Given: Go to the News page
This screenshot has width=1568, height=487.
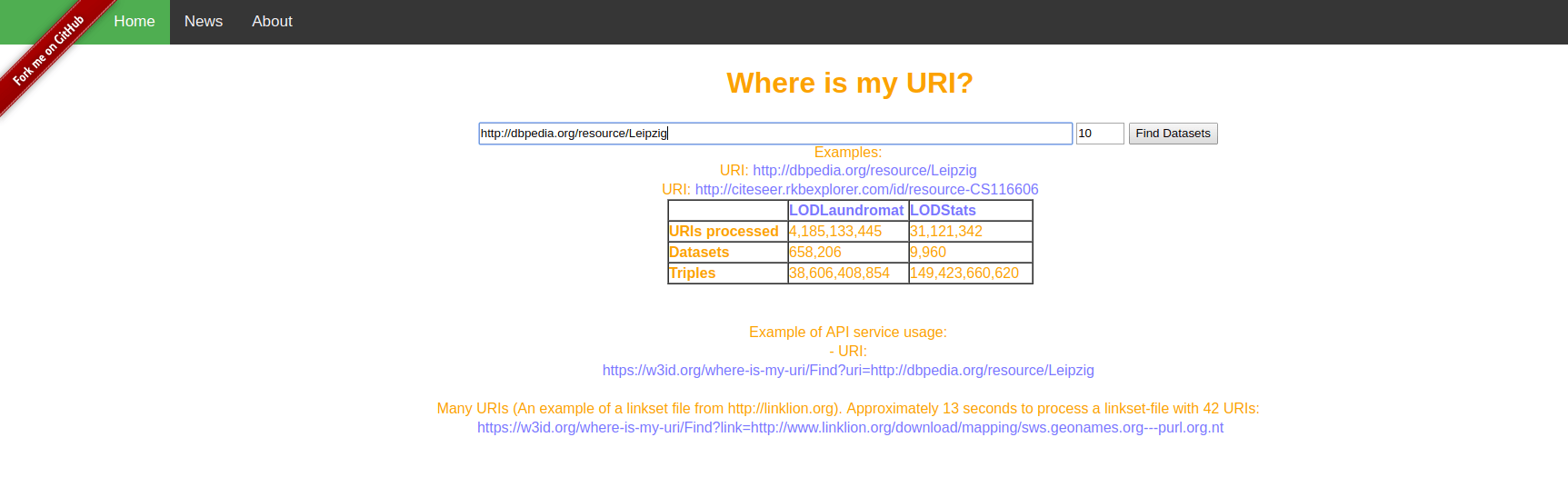Looking at the screenshot, I should pos(204,22).
